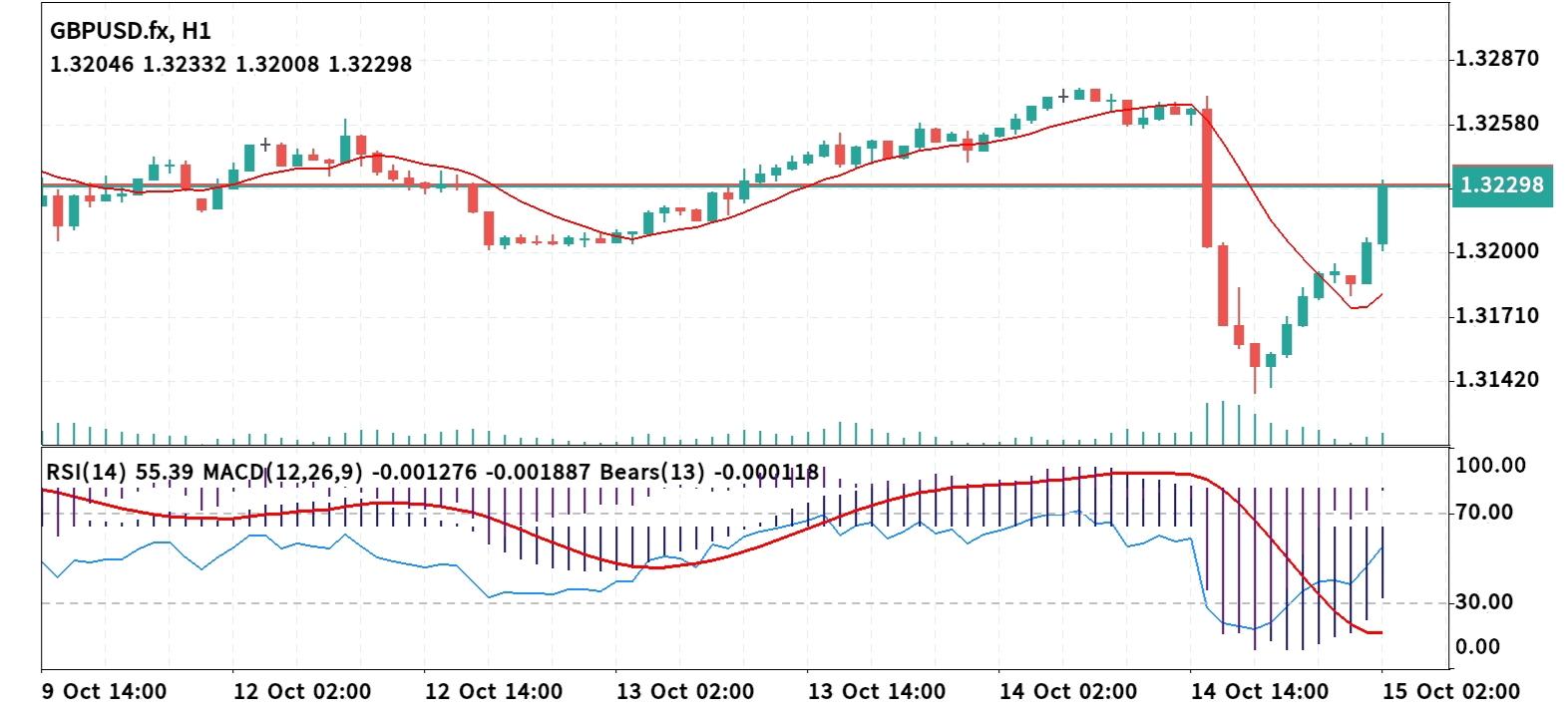Click the 1.31420 price axis label
The width and height of the screenshot is (1568, 718).
click(1497, 380)
